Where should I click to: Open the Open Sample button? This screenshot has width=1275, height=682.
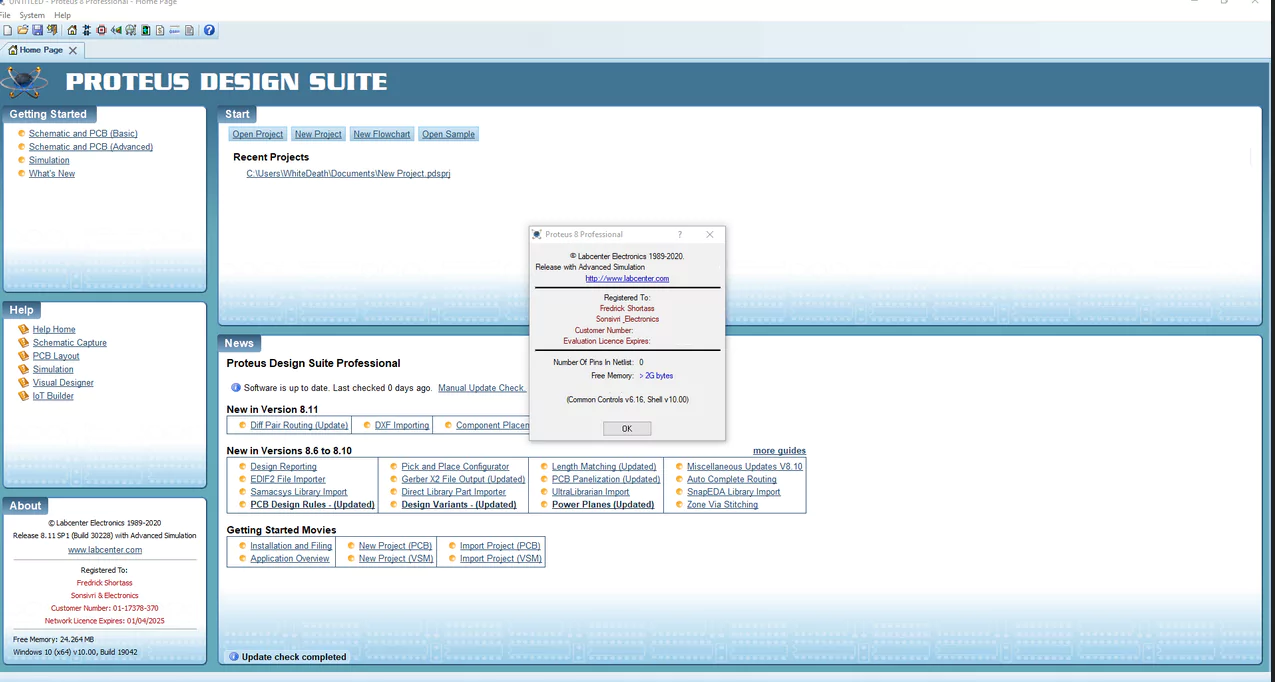(448, 134)
